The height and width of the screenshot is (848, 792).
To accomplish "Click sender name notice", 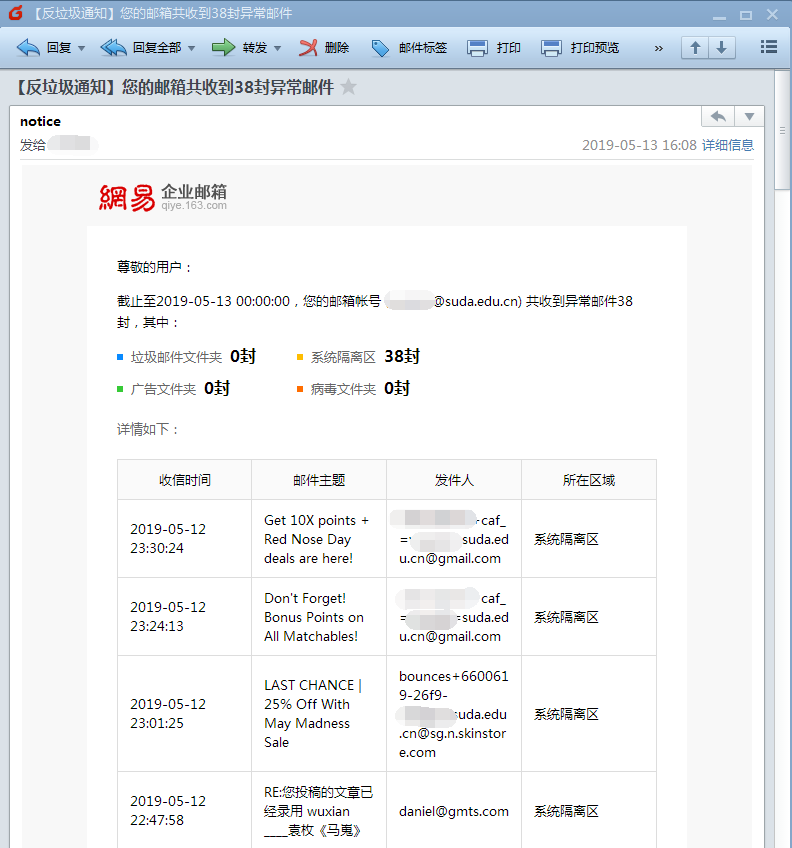I will [40, 121].
